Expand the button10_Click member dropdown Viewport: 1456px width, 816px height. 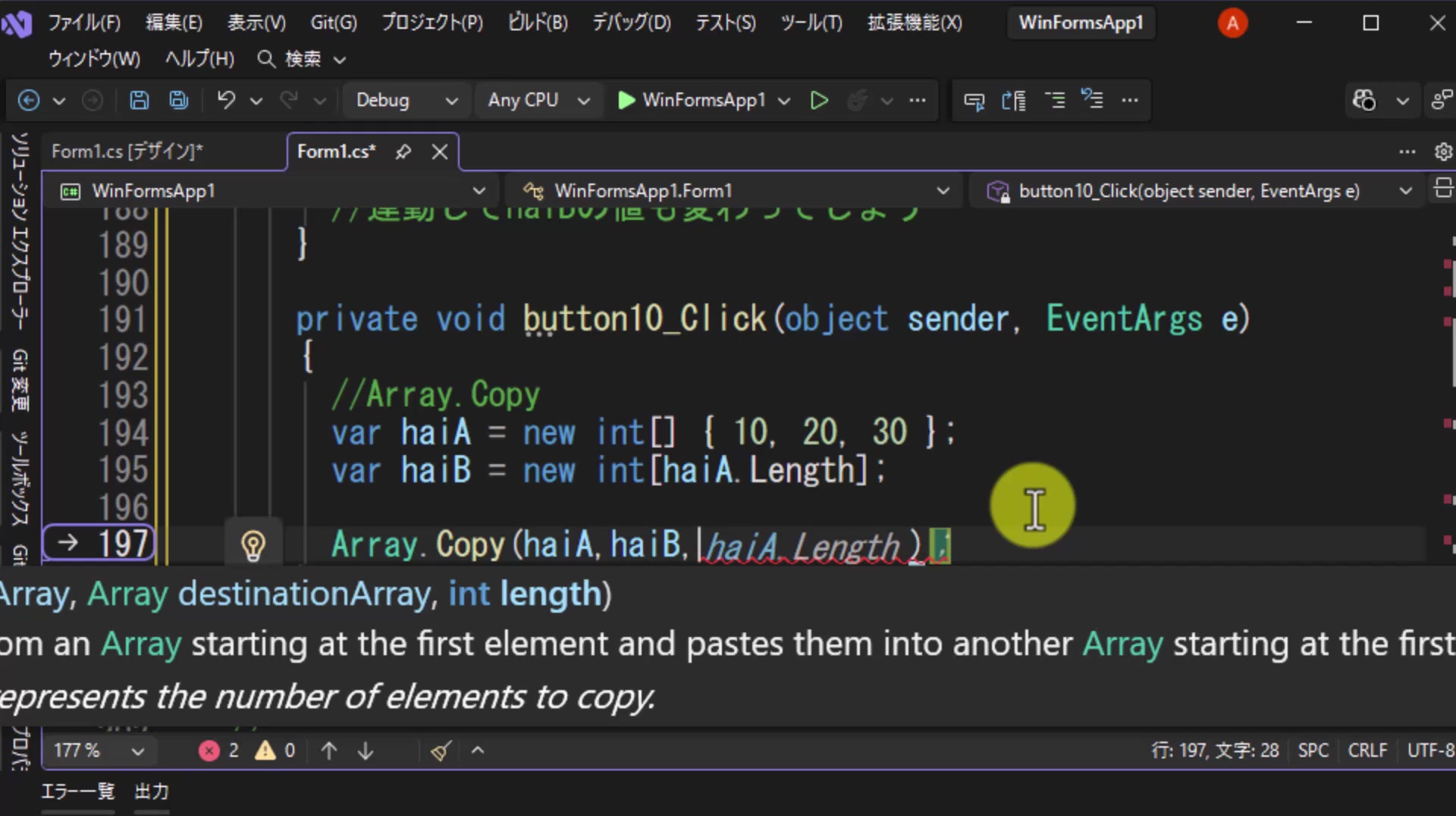point(1198,191)
